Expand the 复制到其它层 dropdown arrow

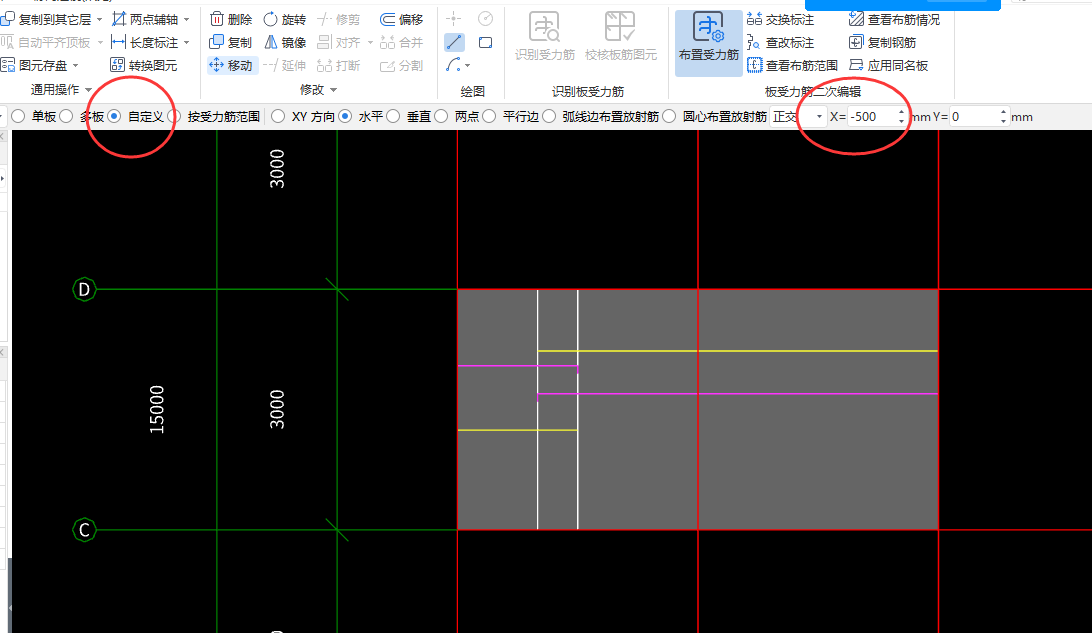coord(99,19)
